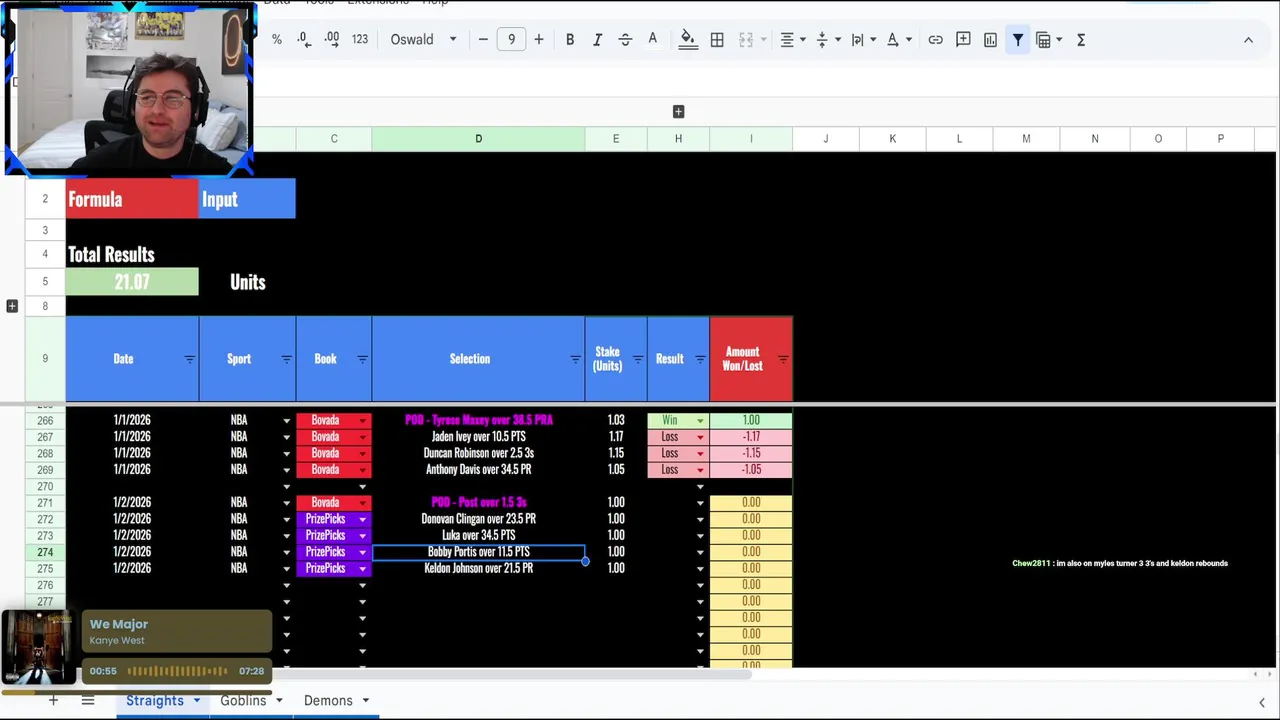Viewport: 1280px width, 720px height.
Task: Open the fill color picker
Action: [688, 40]
